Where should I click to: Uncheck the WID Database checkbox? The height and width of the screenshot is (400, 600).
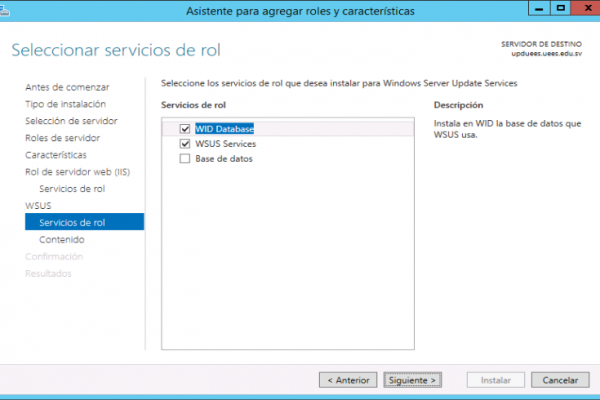pos(185,129)
